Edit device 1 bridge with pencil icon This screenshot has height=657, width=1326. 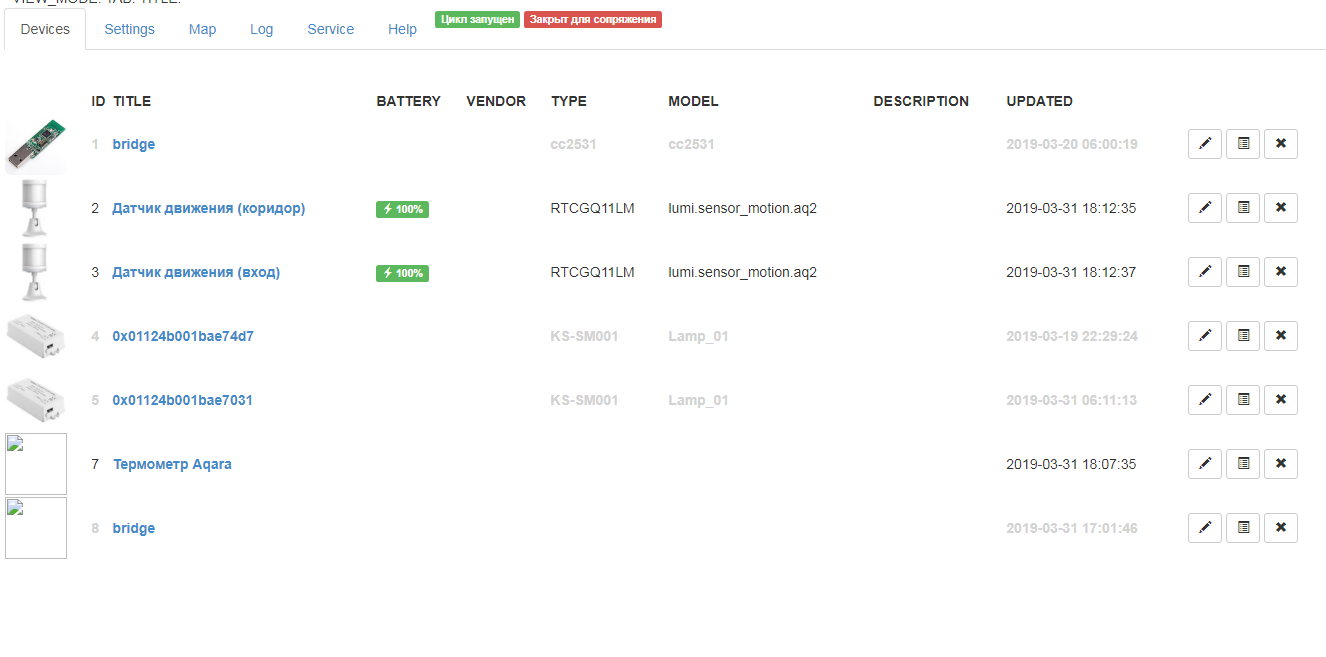point(1205,144)
